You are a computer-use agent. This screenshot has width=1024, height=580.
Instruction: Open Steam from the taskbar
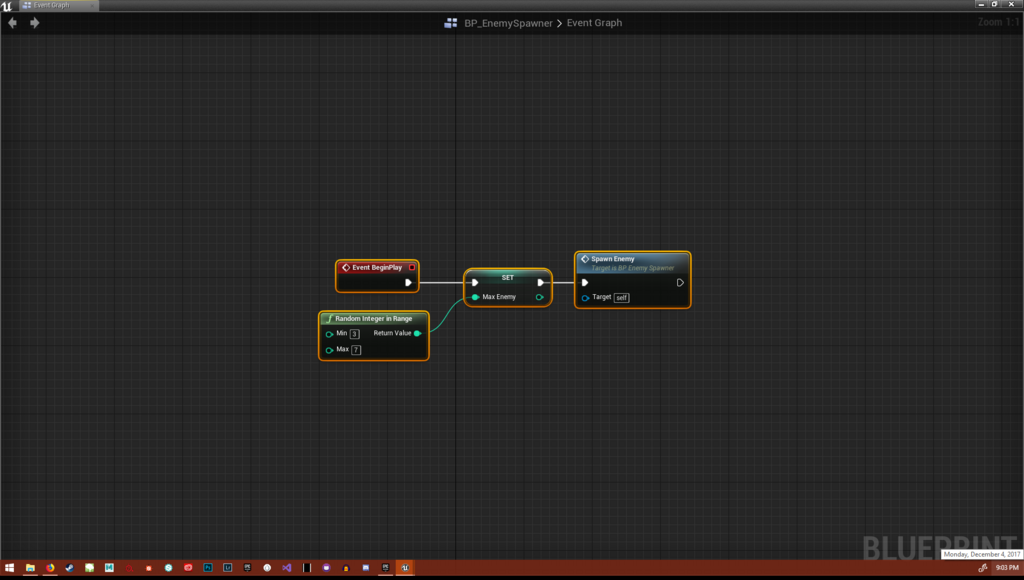point(70,568)
